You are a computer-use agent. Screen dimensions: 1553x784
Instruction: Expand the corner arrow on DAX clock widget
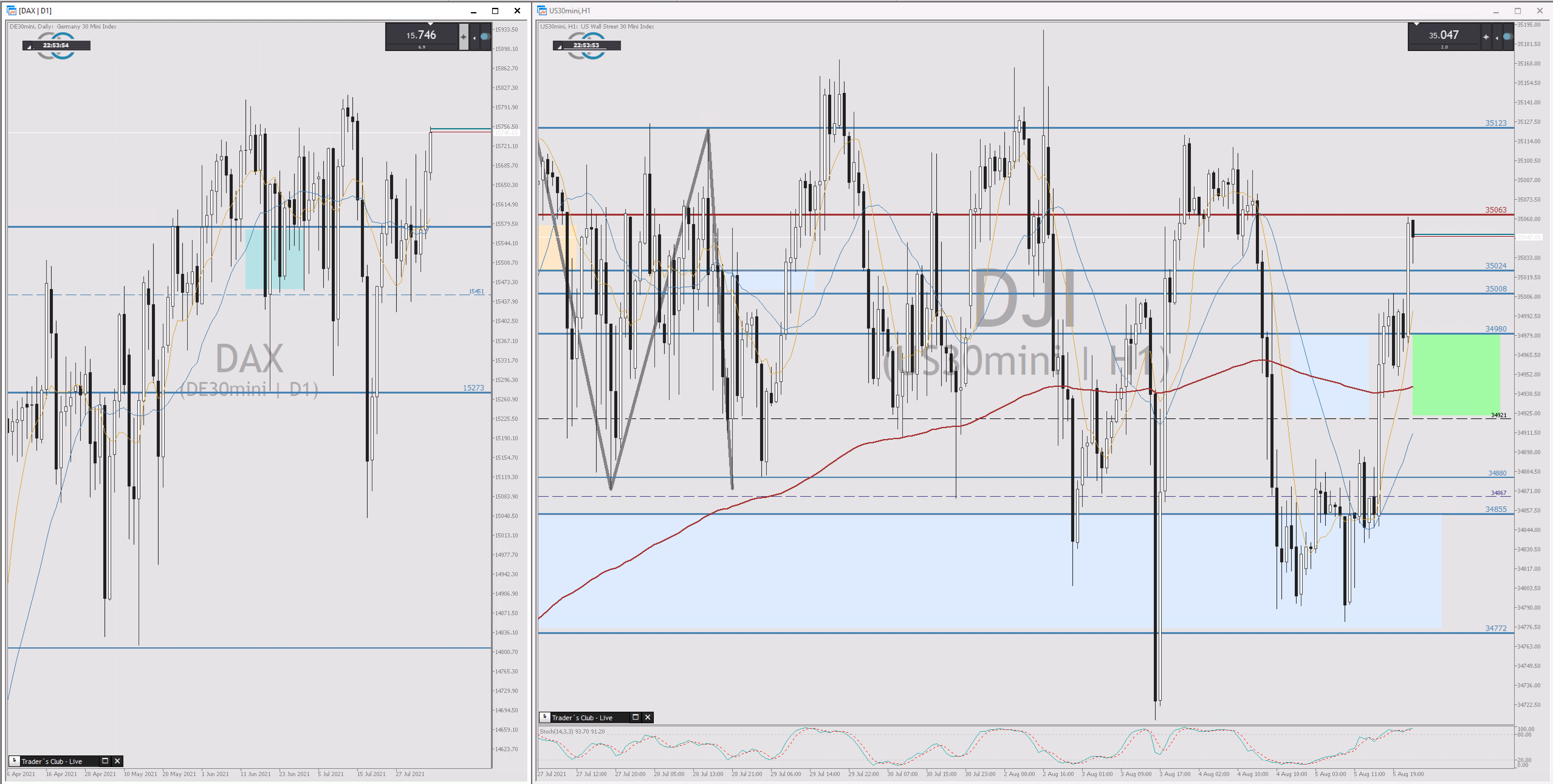(29, 47)
